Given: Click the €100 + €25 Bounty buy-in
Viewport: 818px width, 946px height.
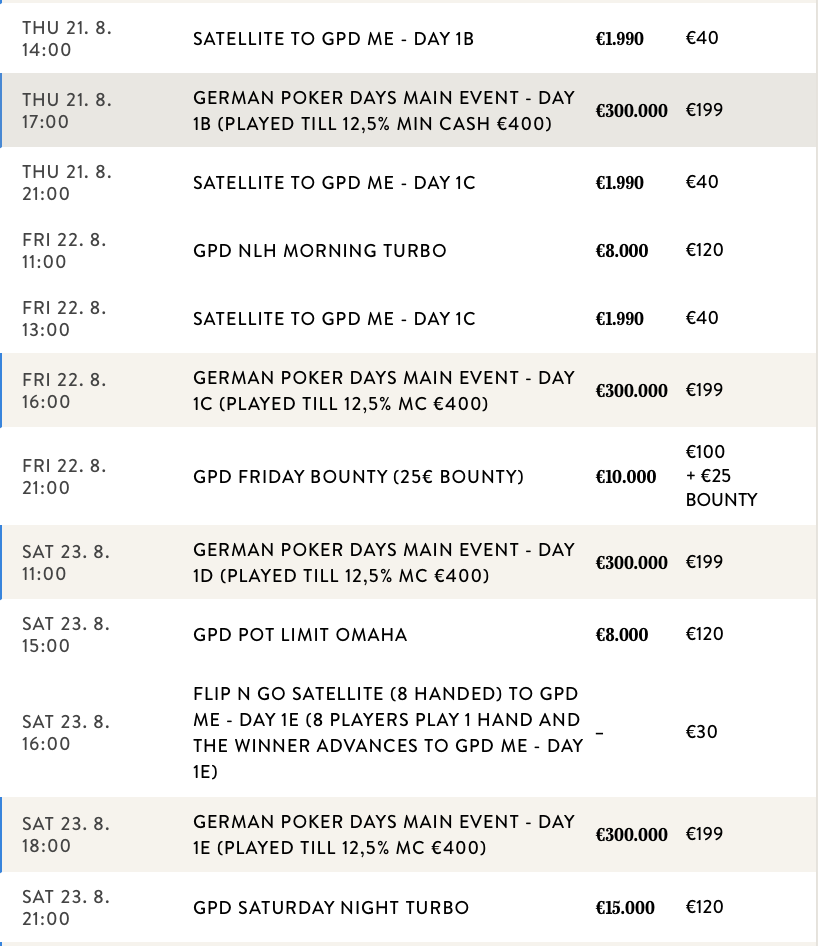Looking at the screenshot, I should click(720, 476).
